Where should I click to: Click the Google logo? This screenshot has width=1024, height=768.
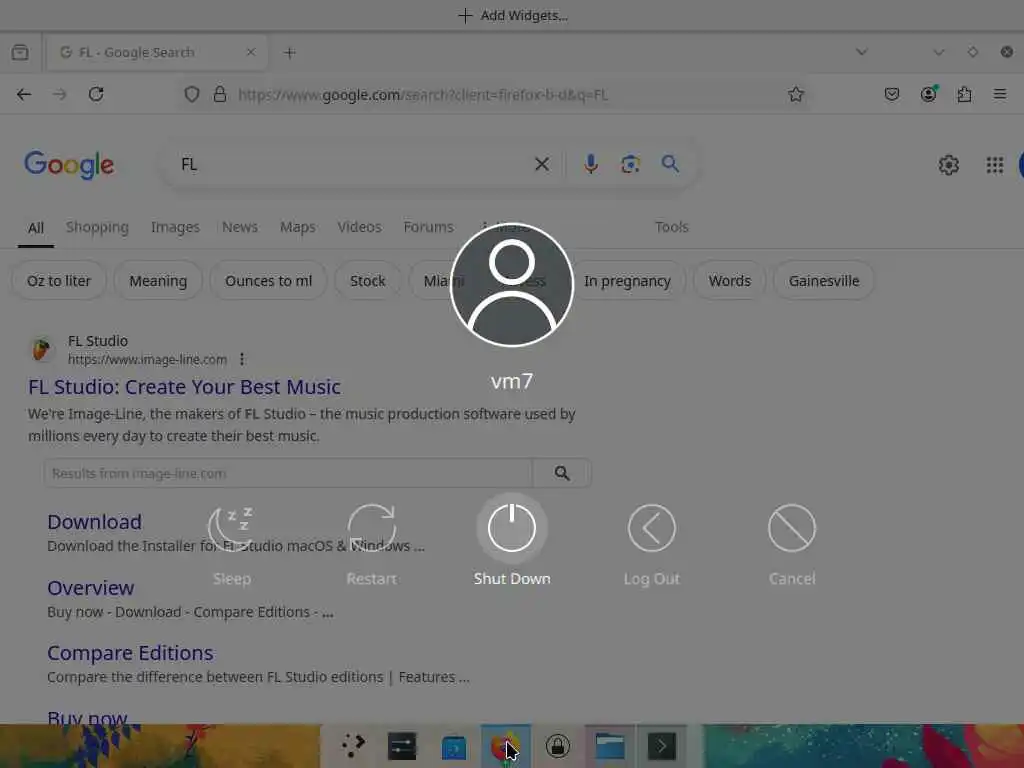click(69, 165)
